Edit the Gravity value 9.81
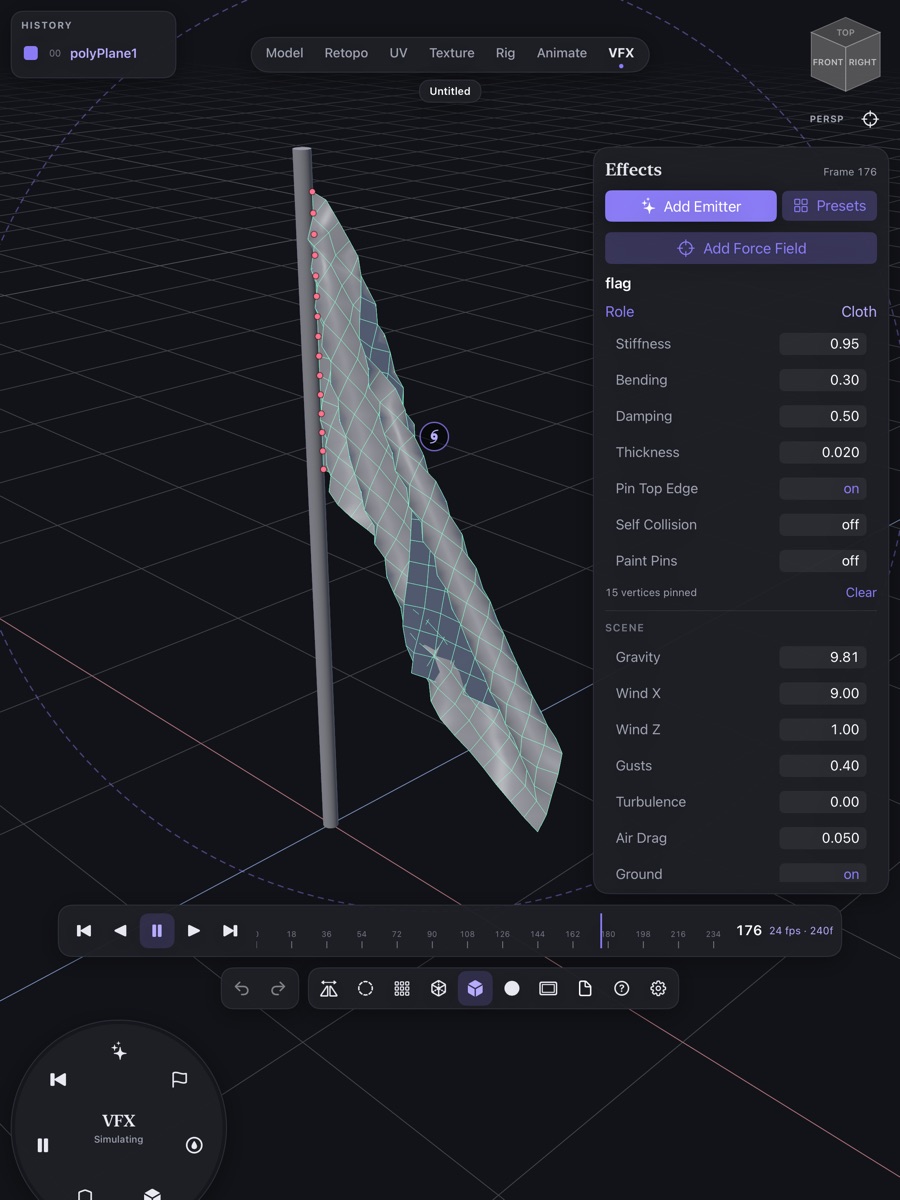900x1200 pixels. pos(823,657)
